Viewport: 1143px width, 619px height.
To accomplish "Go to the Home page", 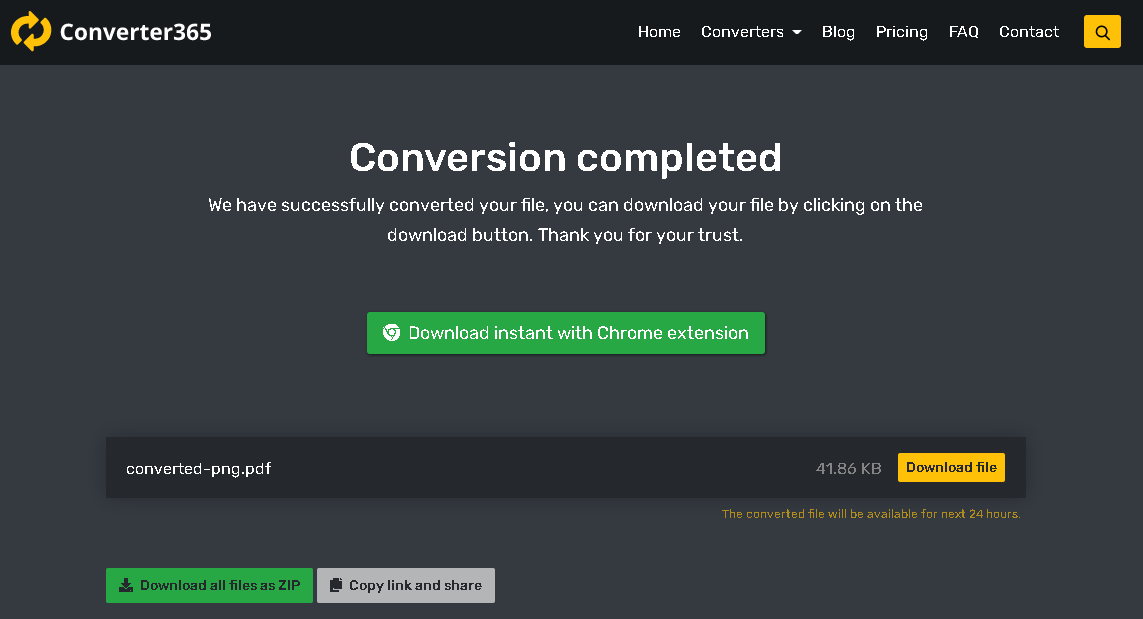I will 659,32.
